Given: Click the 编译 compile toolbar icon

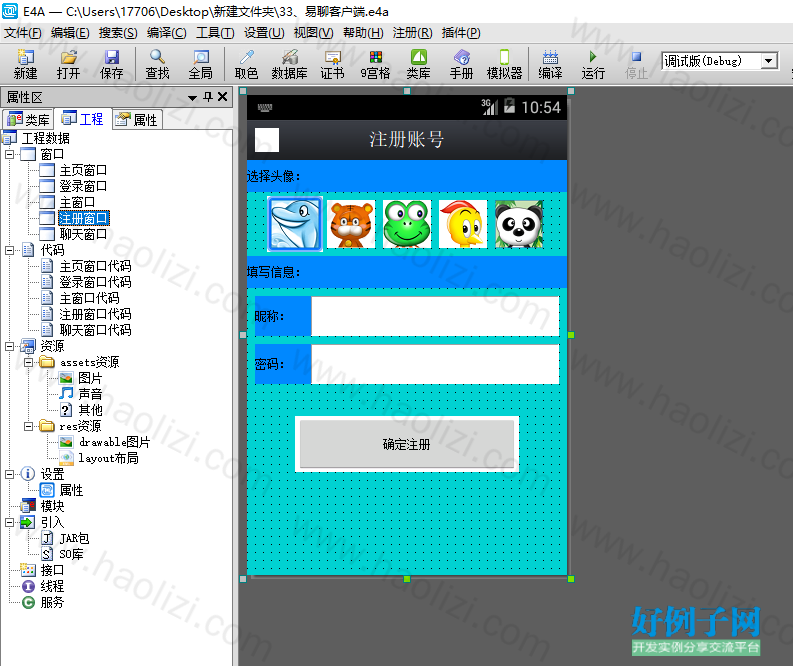Looking at the screenshot, I should click(x=550, y=64).
